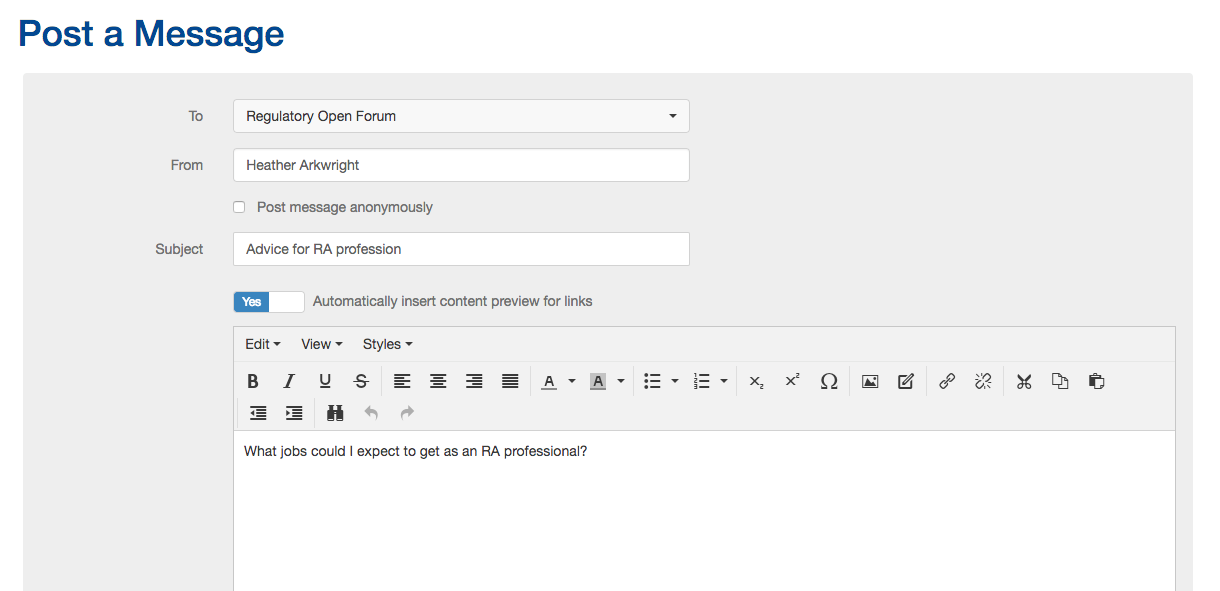
Task: Insert a bullet list
Action: click(652, 381)
